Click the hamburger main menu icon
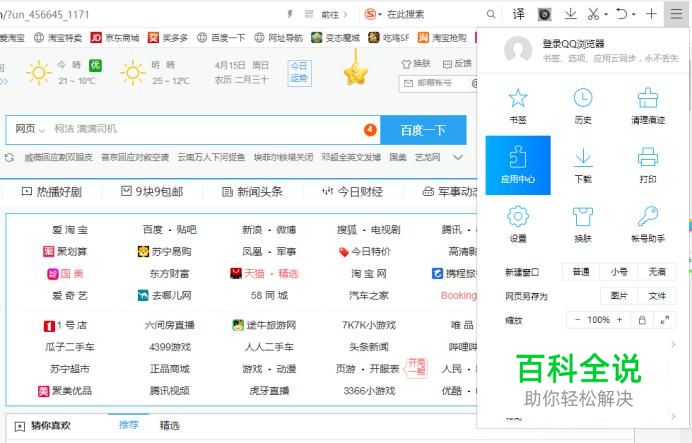The image size is (692, 443). tap(676, 14)
